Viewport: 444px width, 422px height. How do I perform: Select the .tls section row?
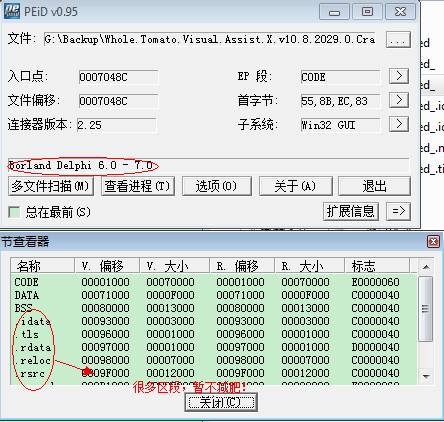pos(213,334)
